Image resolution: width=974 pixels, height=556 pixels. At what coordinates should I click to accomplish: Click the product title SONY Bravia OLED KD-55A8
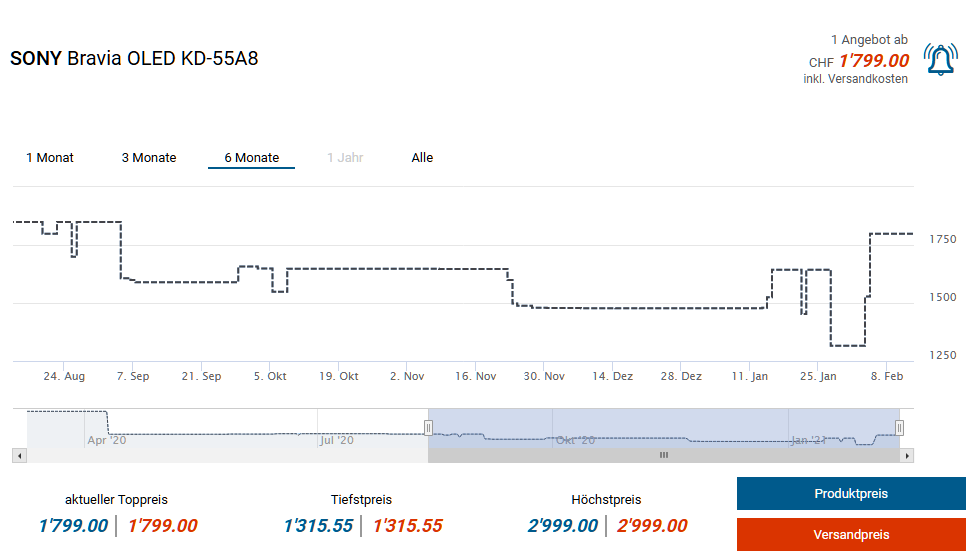(134, 58)
